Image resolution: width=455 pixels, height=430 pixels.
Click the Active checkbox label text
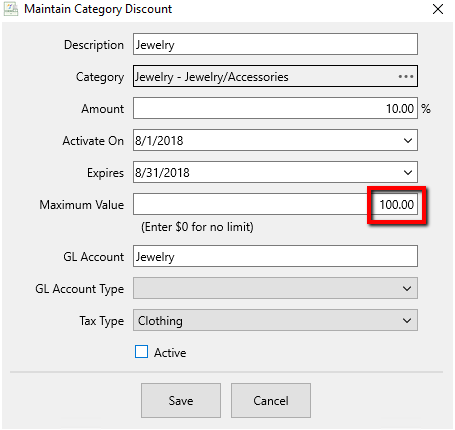pos(170,353)
